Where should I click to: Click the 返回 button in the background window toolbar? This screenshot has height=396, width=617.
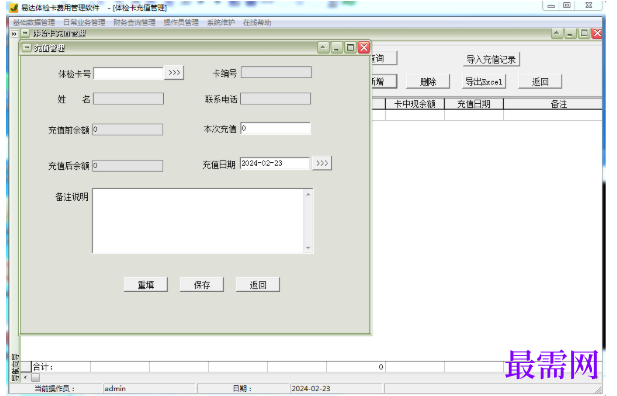(x=540, y=81)
